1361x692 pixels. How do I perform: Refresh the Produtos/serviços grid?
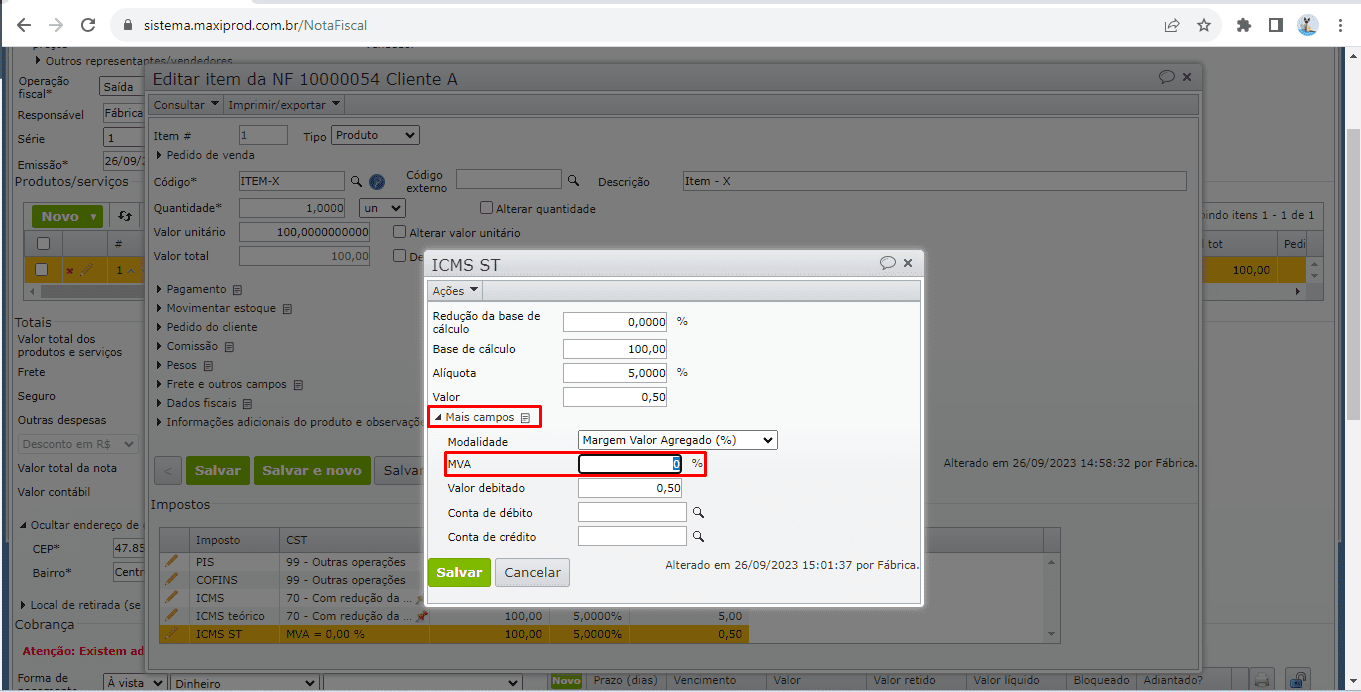pos(125,216)
